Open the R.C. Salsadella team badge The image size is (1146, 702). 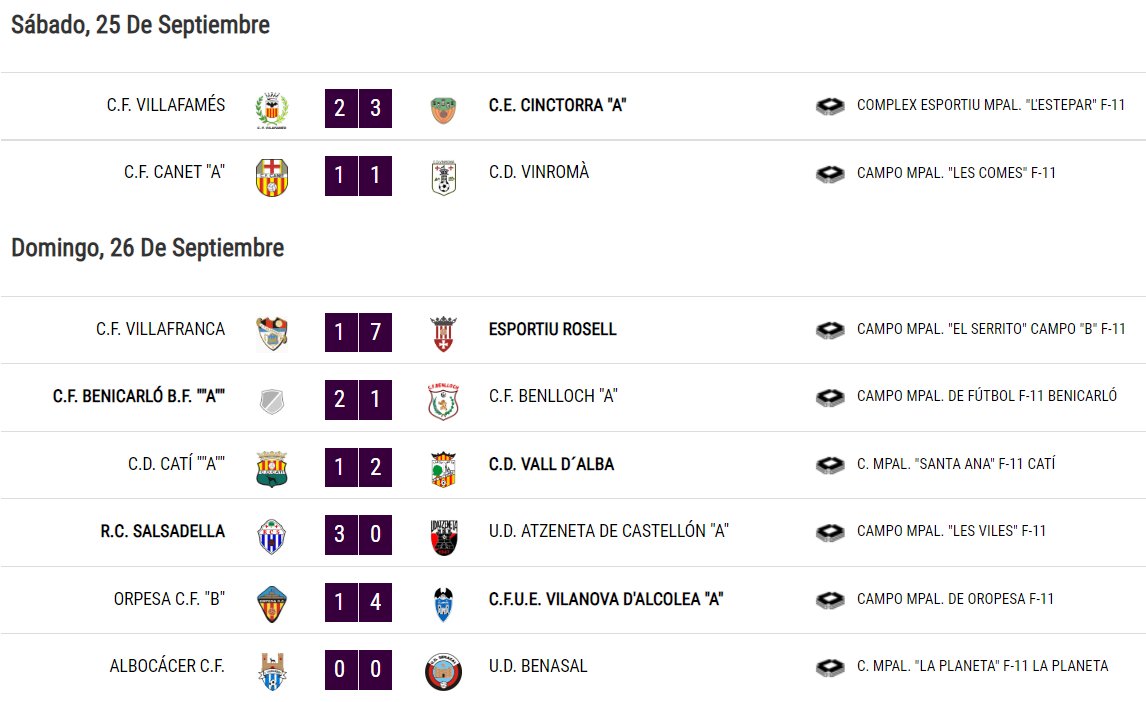(271, 536)
